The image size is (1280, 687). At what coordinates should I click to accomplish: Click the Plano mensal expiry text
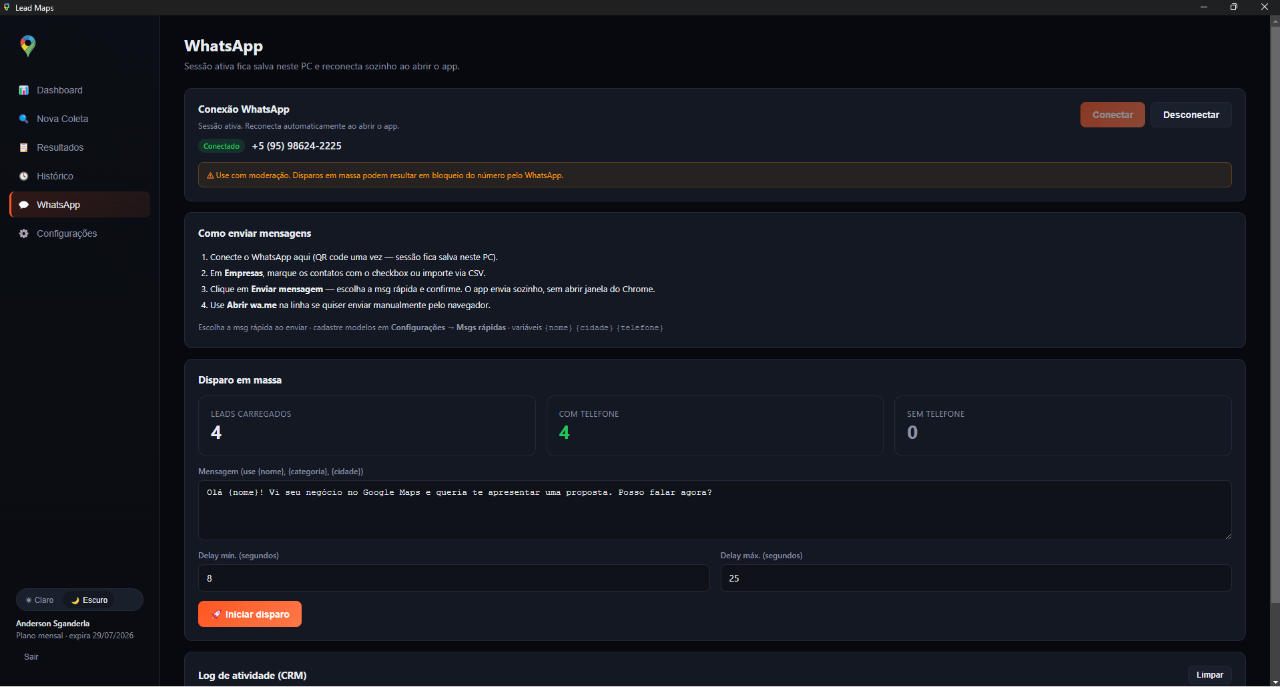click(75, 635)
